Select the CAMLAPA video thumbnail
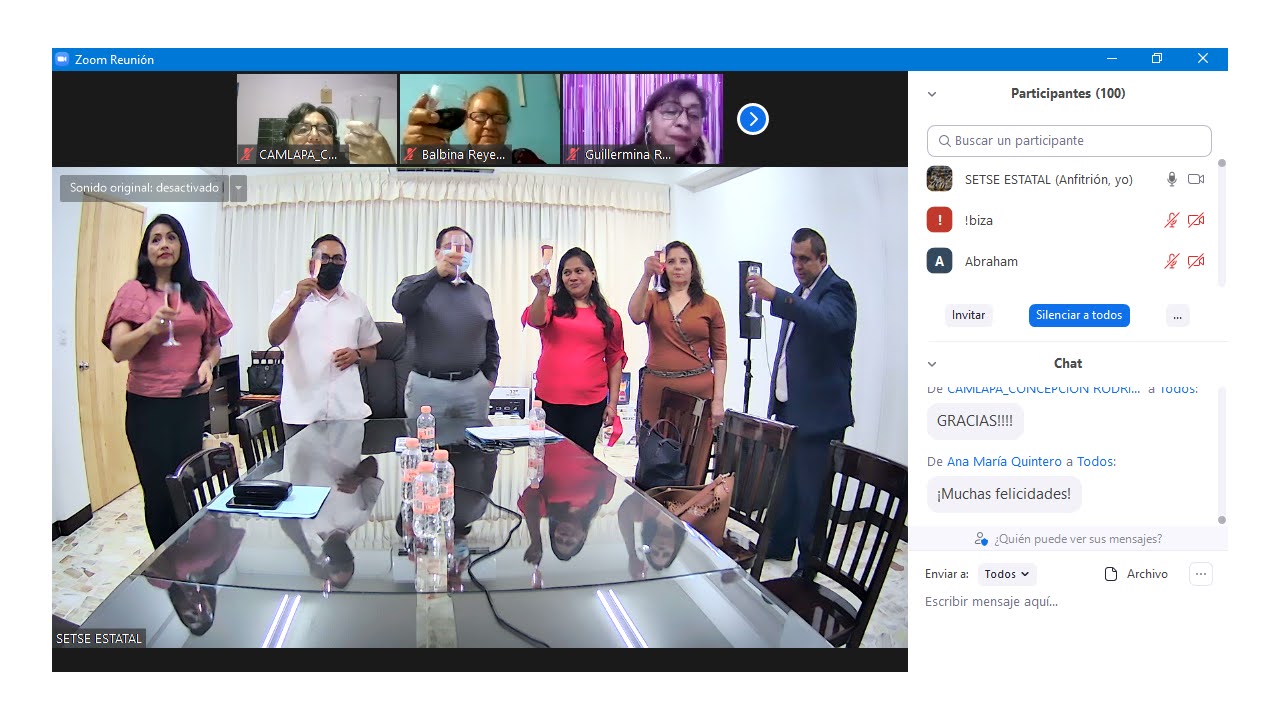 point(317,119)
